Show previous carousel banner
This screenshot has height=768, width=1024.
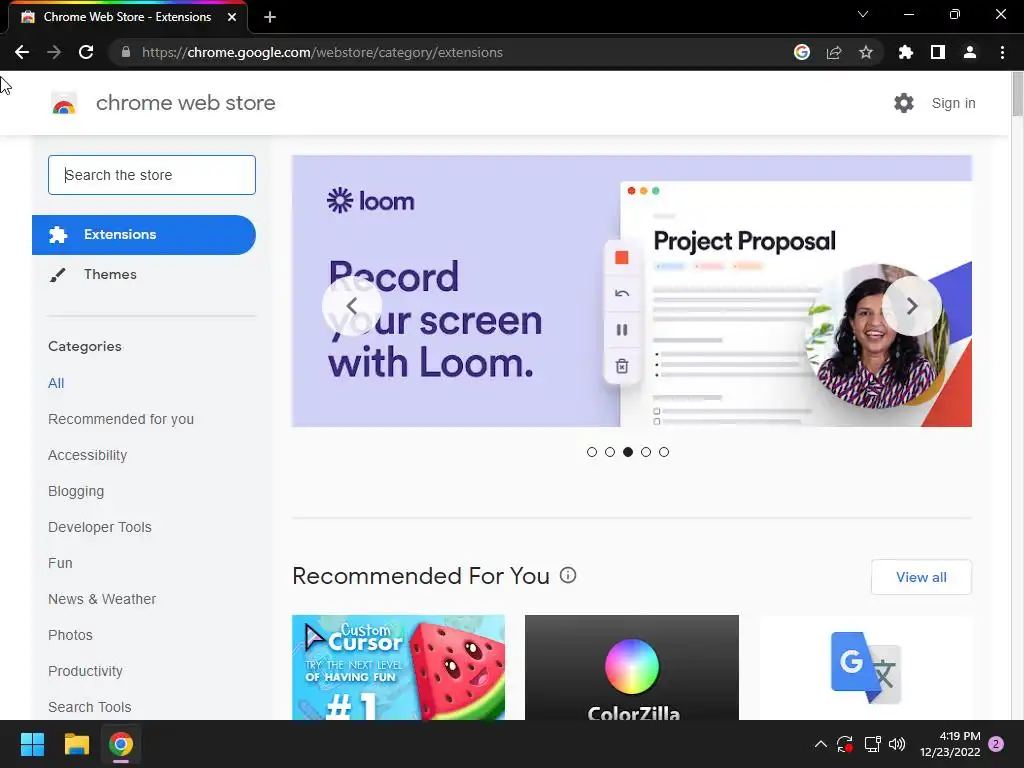[x=351, y=306]
